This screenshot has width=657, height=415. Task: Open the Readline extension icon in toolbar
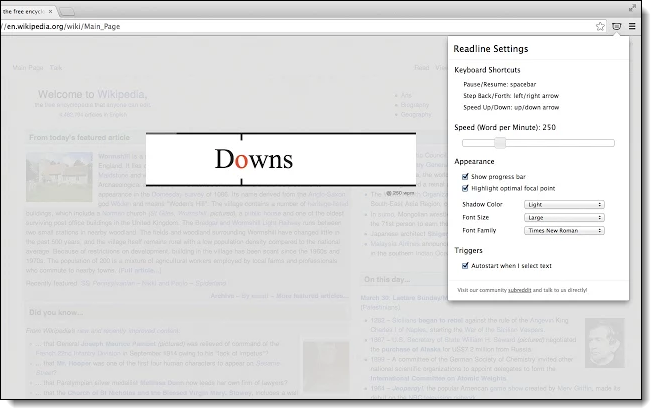[616, 26]
